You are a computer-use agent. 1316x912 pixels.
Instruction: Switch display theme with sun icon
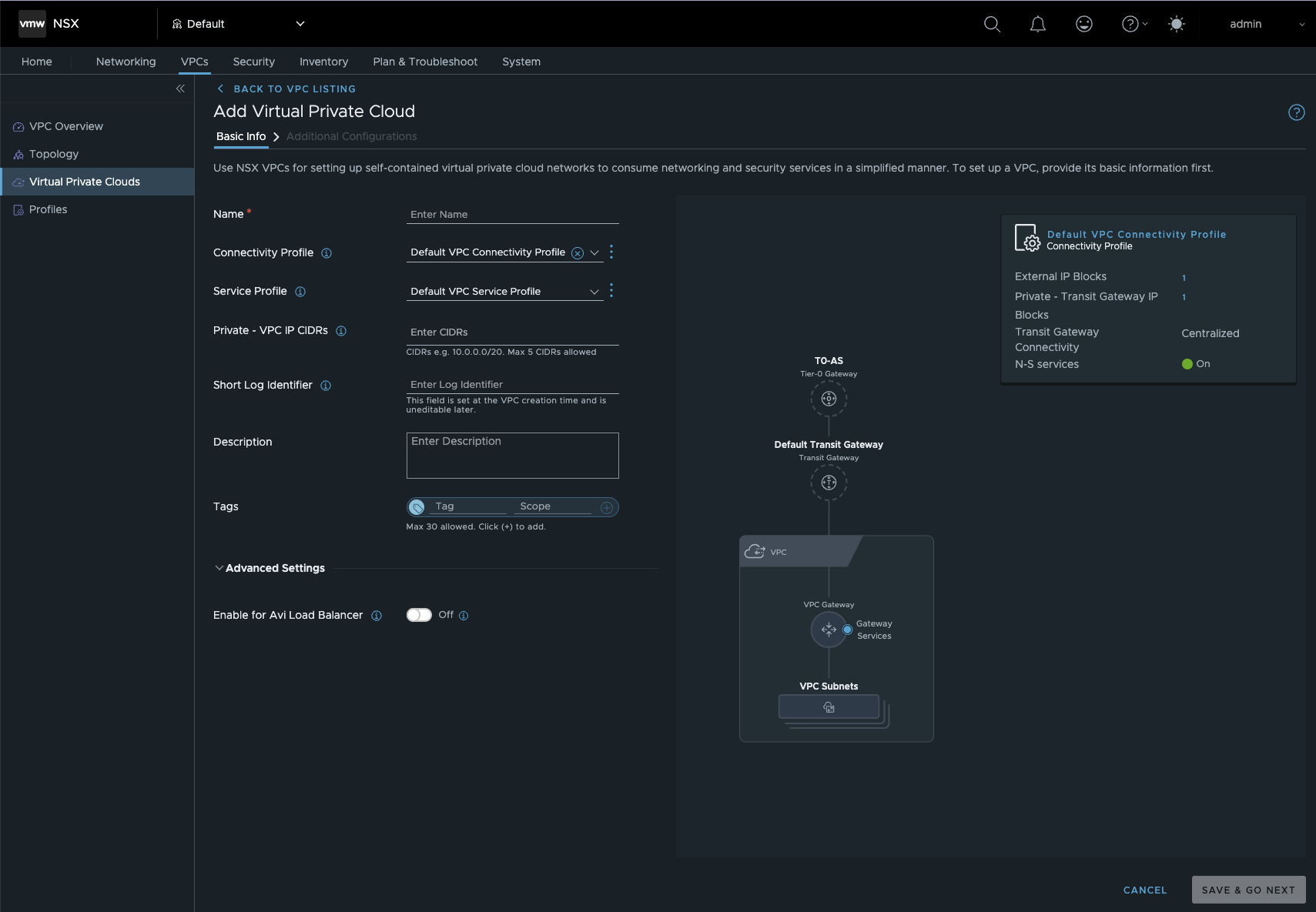pos(1176,24)
